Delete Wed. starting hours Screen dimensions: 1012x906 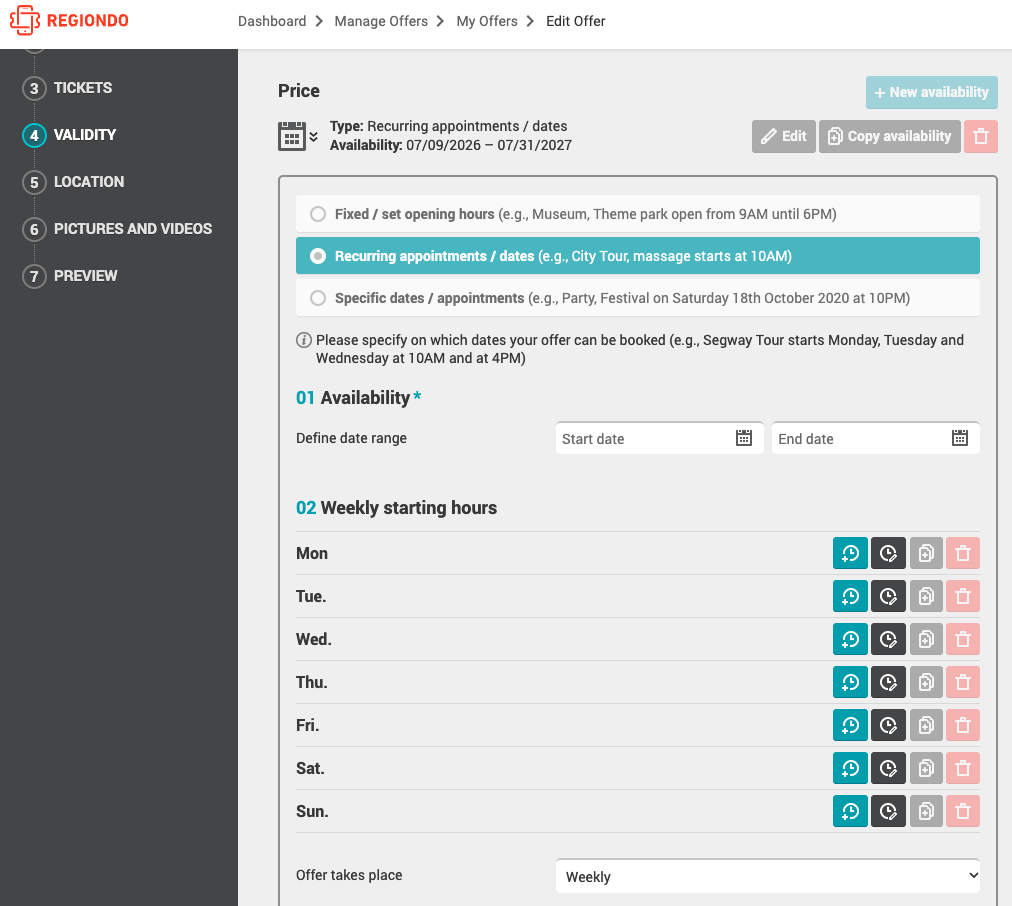coord(963,639)
